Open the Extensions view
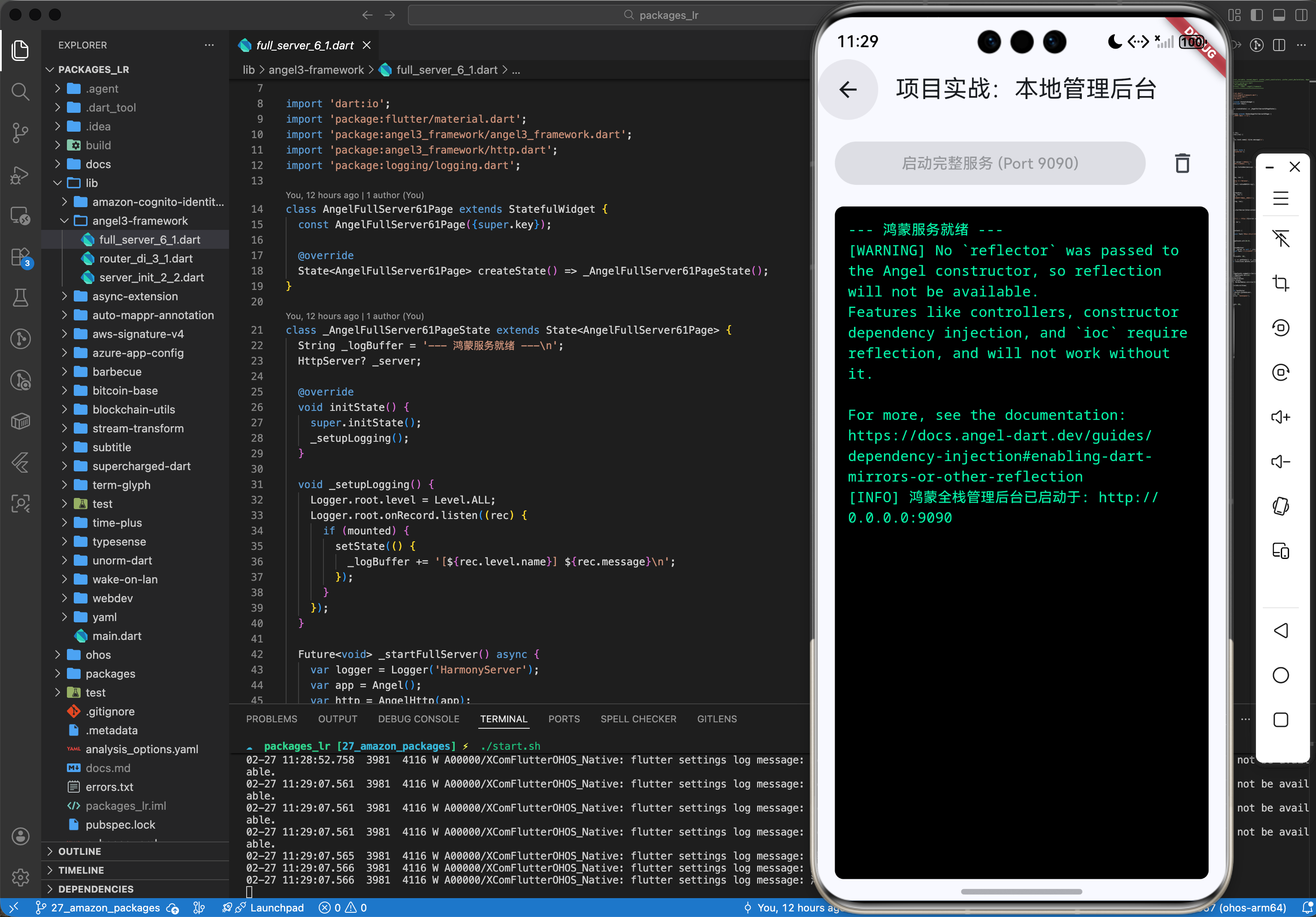This screenshot has width=1316, height=917. click(x=21, y=257)
